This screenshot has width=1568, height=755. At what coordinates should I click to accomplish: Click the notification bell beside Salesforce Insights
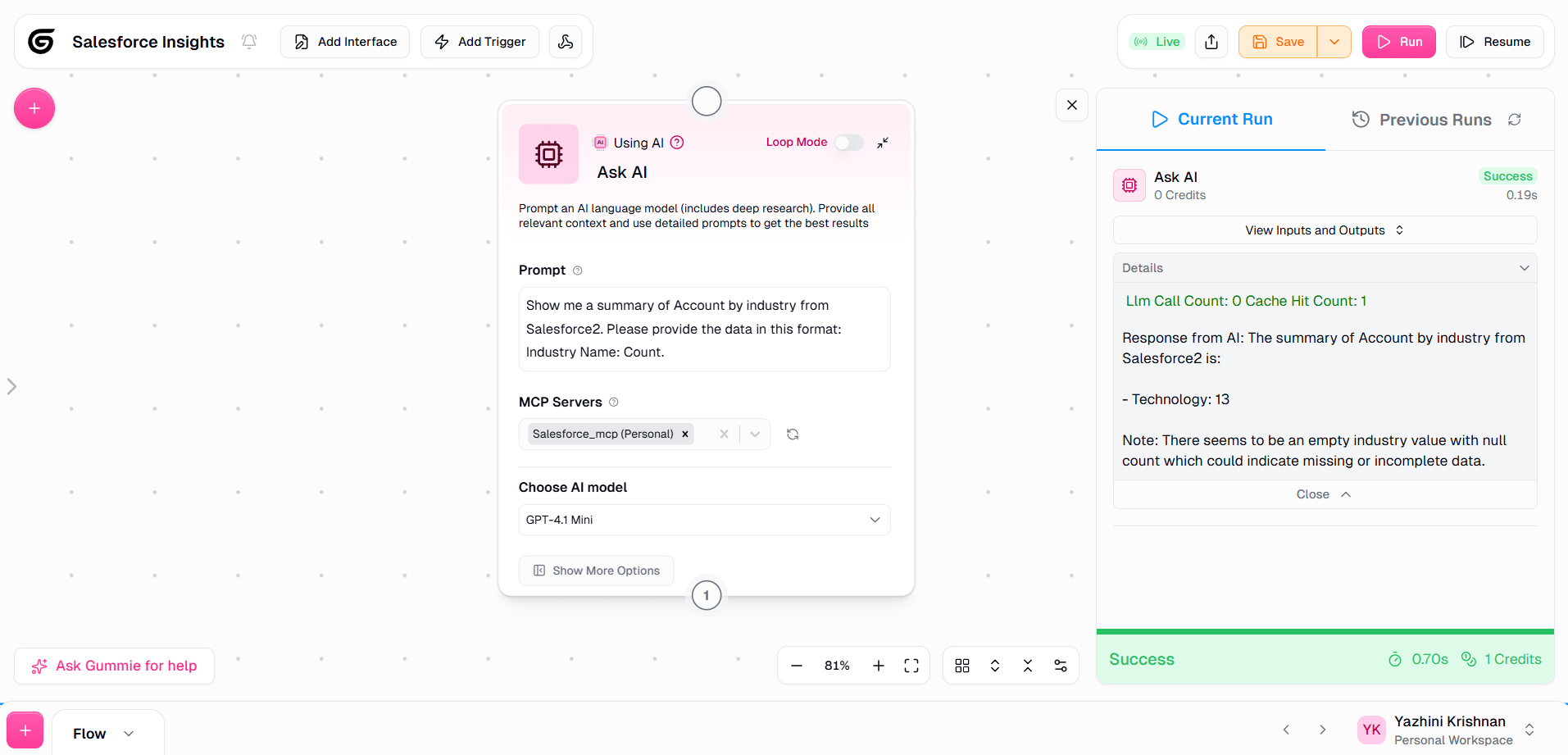click(x=249, y=41)
